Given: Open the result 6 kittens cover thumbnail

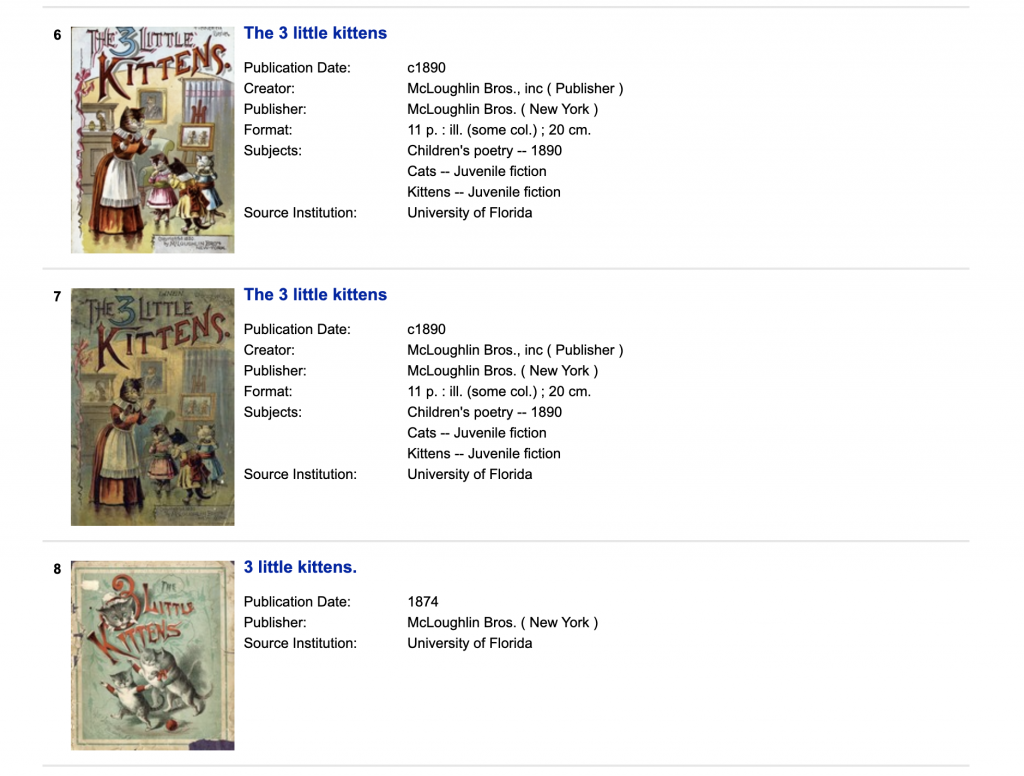Looking at the screenshot, I should point(152,140).
